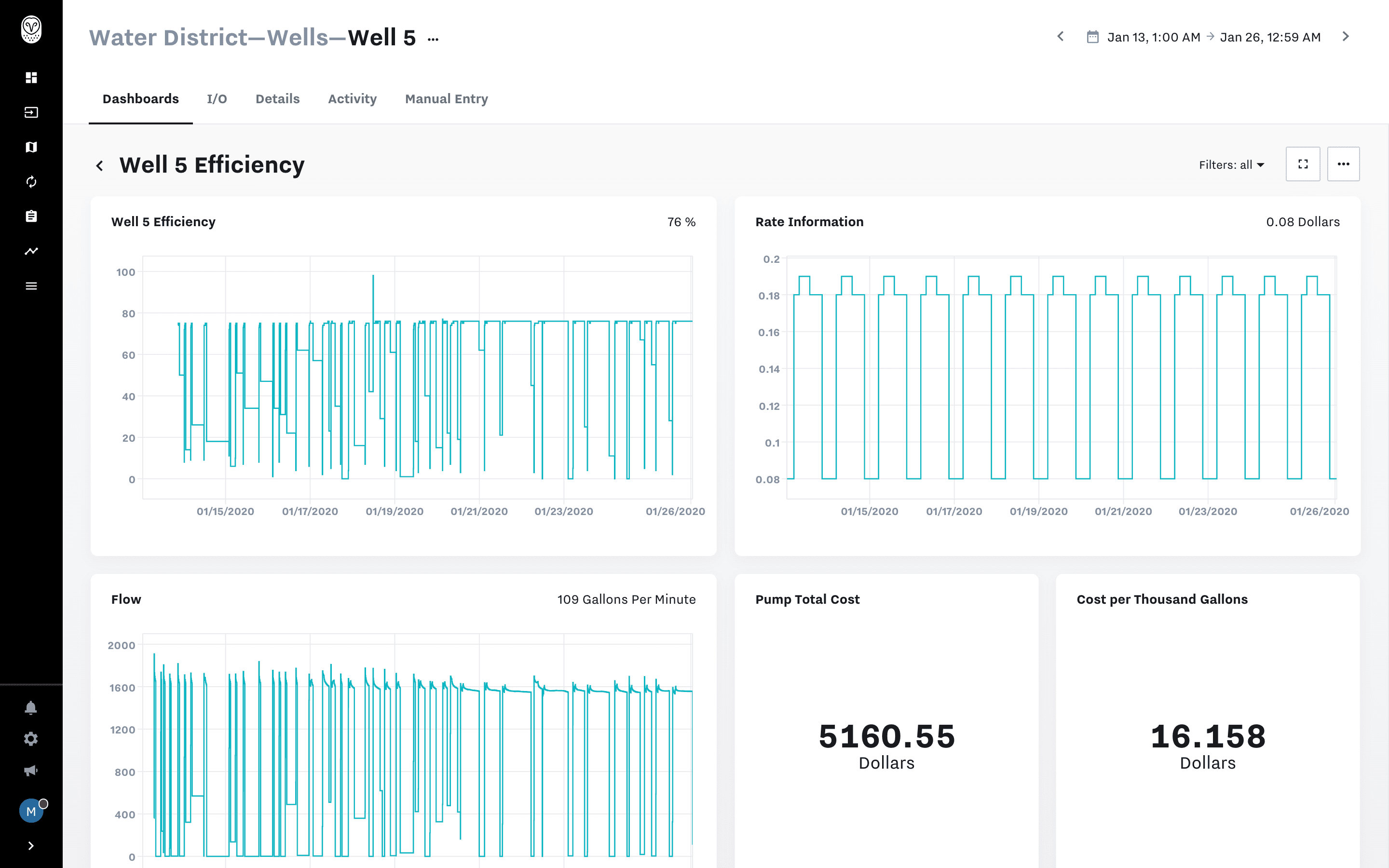
Task: Click the Pump Total Cost title
Action: 807,599
